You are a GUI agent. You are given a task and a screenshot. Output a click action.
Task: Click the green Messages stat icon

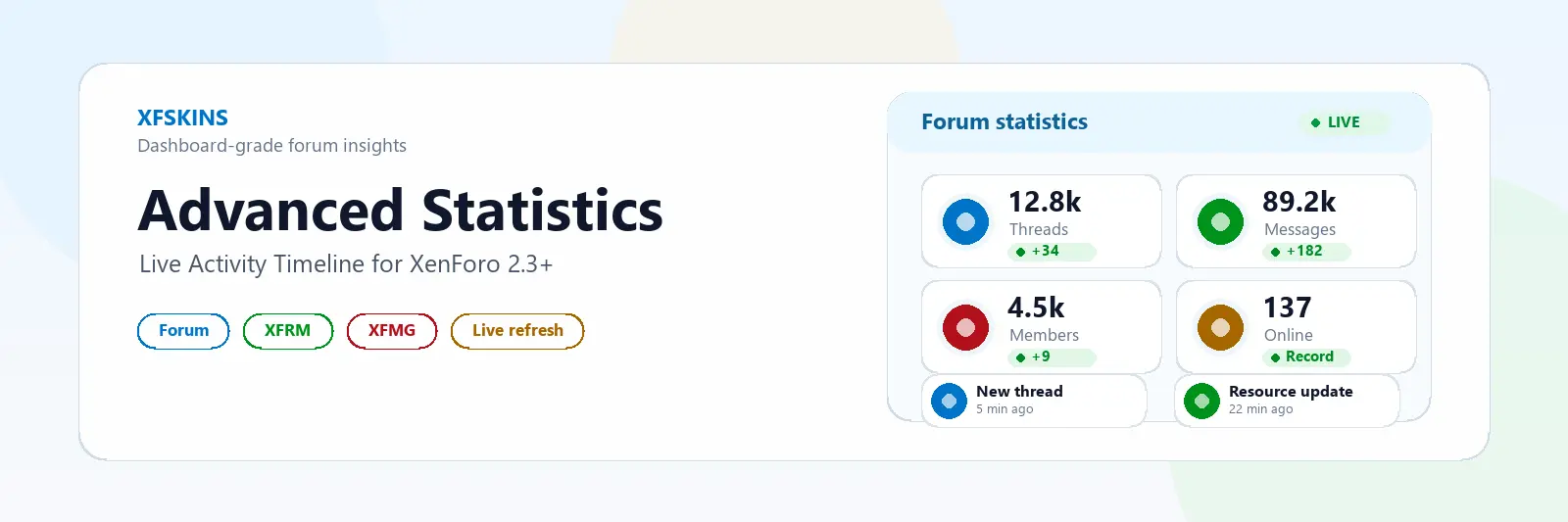click(1220, 221)
